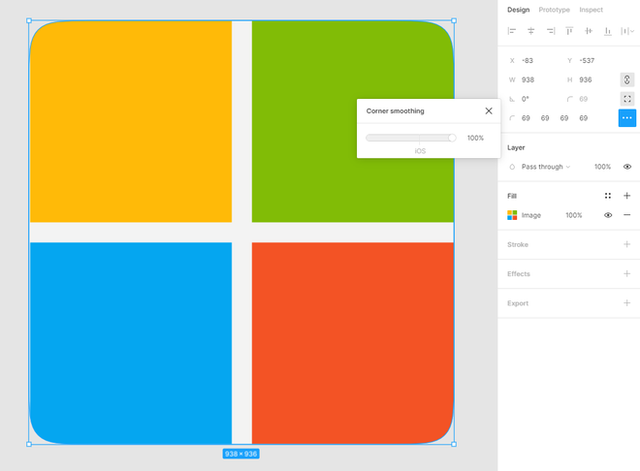
Task: Close the Corner smoothing popup
Action: point(489,111)
